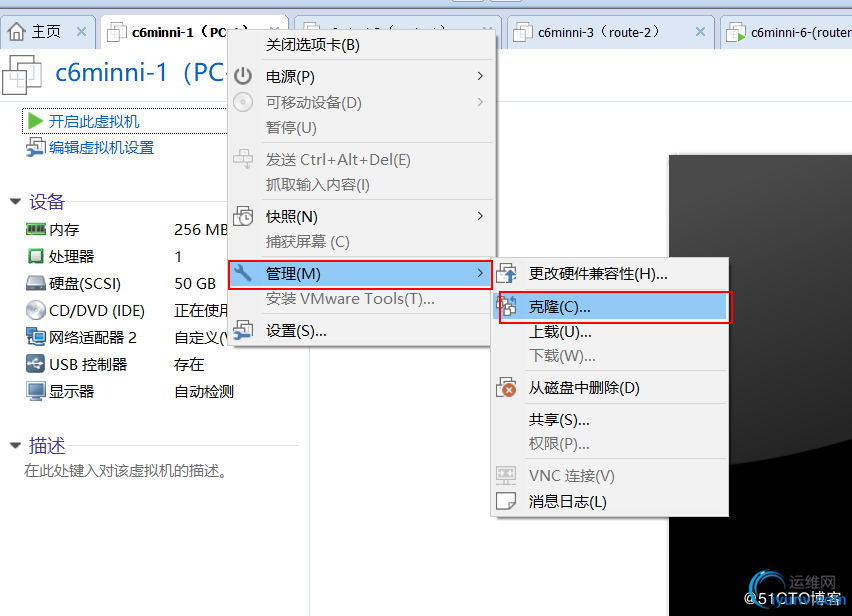
Task: Click the 编辑虚拟机设置 link
Action: click(x=102, y=148)
